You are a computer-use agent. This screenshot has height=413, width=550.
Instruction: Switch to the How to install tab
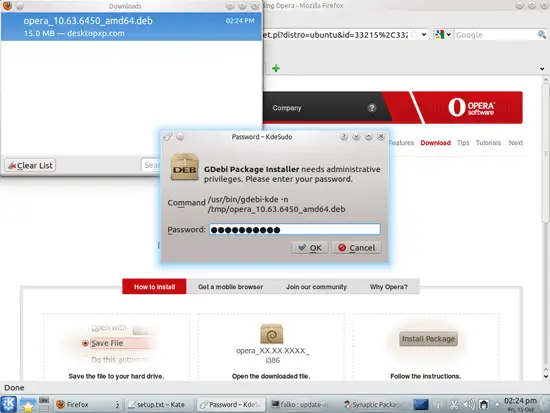coord(154,287)
